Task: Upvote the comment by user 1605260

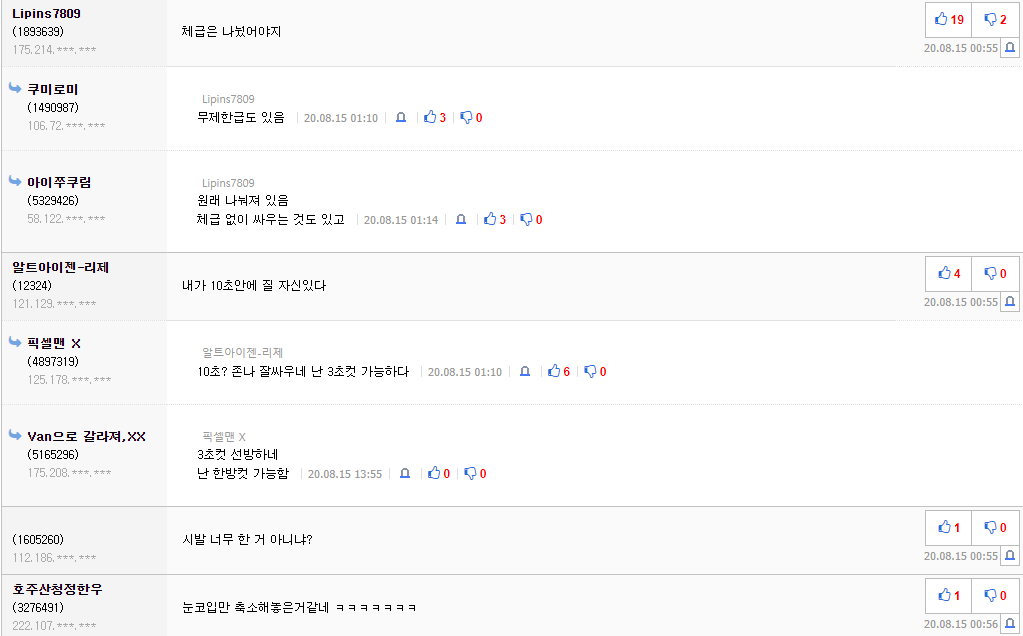Action: 949,527
